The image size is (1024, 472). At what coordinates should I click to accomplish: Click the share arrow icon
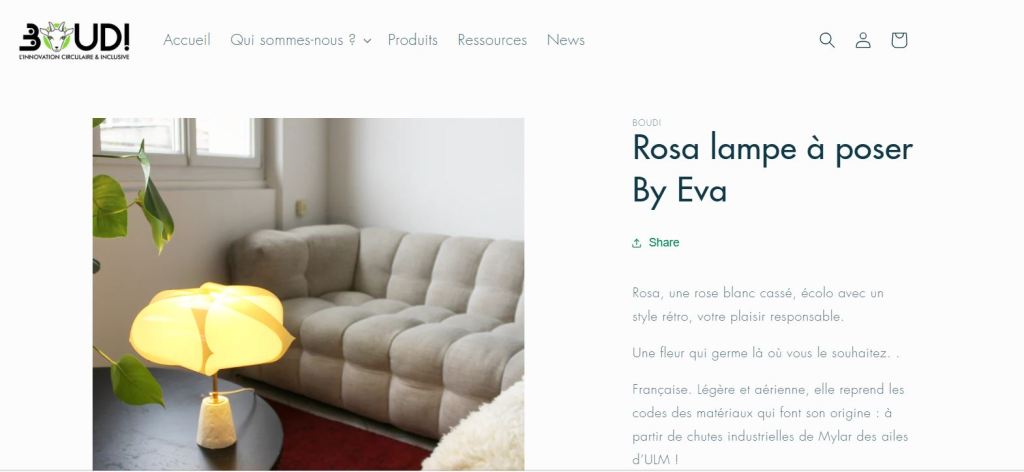pyautogui.click(x=637, y=243)
